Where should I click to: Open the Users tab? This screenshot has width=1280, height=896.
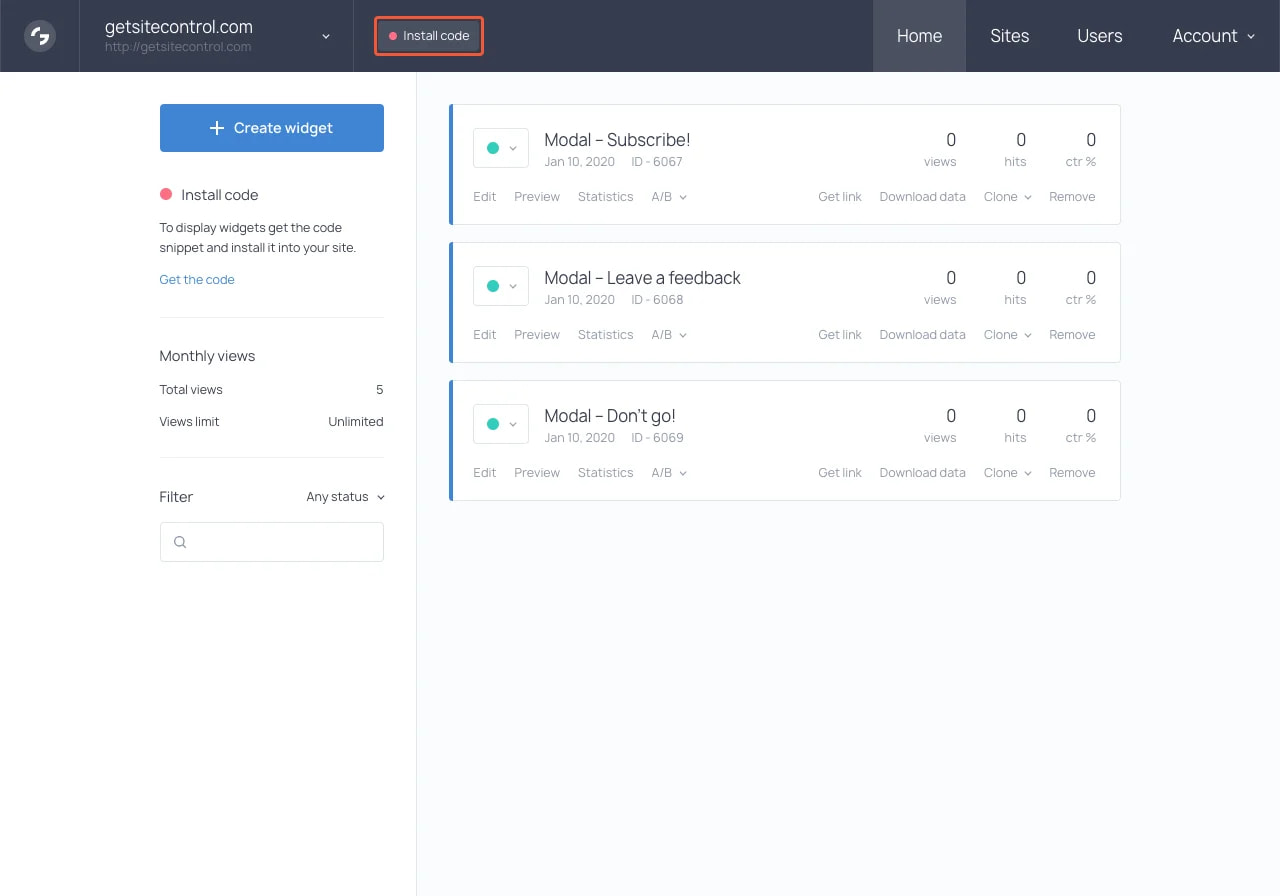coord(1100,36)
